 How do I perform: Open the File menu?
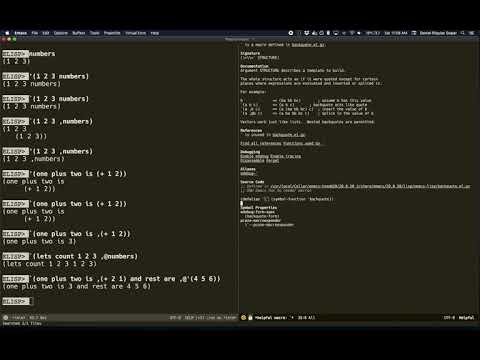35,33
